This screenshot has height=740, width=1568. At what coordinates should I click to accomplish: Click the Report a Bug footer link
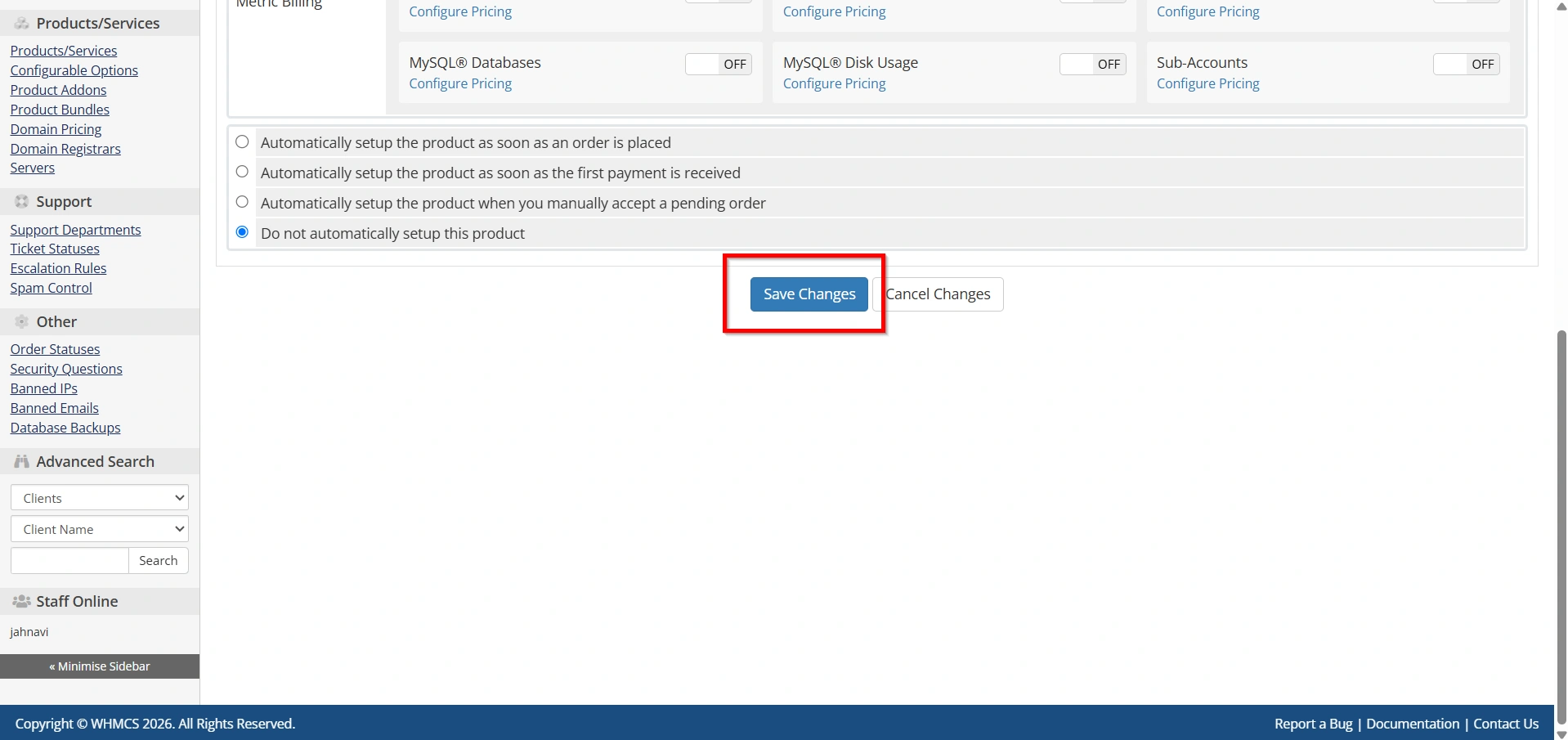tap(1313, 724)
